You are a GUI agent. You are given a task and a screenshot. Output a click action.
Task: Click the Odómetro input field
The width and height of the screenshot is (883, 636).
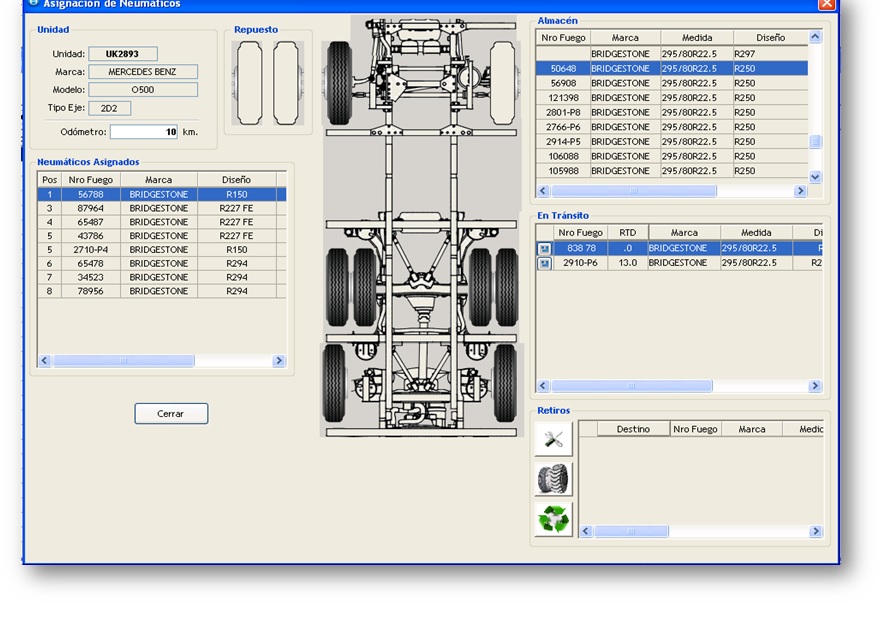coord(144,132)
